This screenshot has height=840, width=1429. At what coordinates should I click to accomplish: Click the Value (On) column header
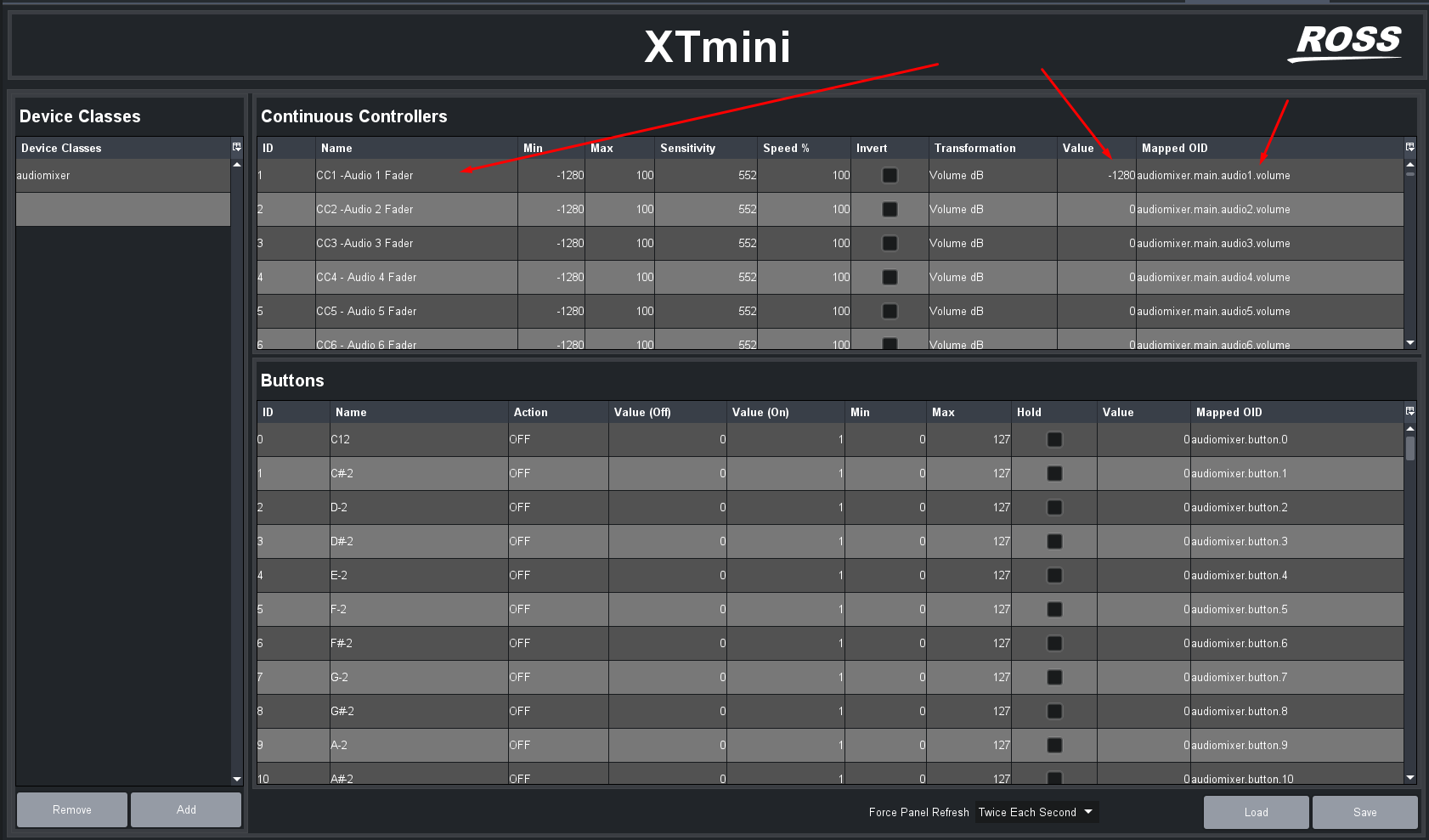[x=786, y=412]
